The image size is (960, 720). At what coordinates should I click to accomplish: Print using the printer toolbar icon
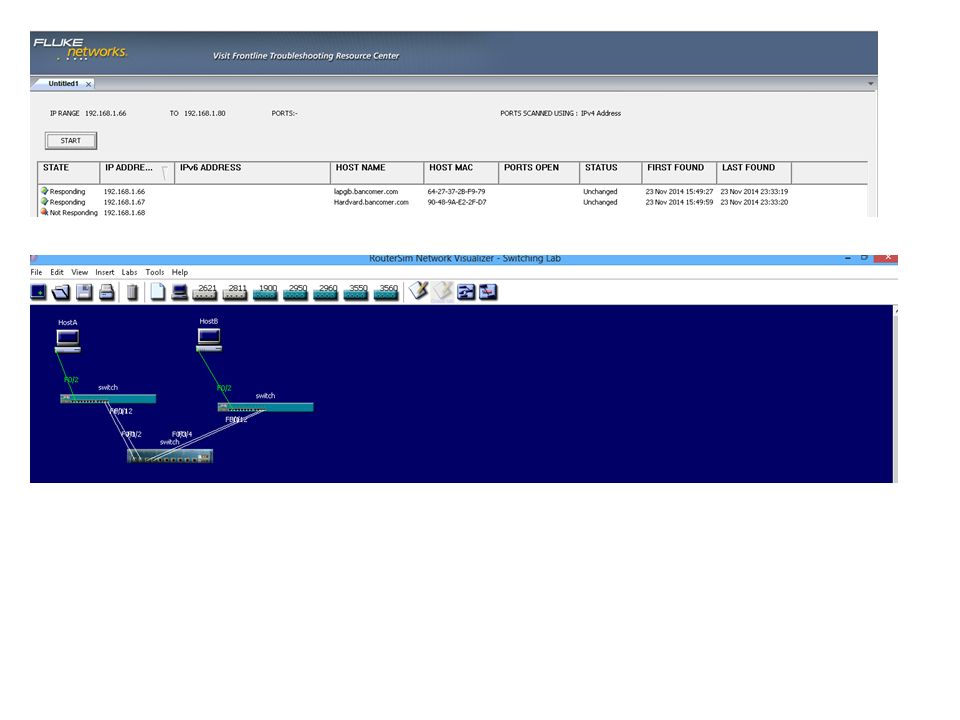(107, 292)
